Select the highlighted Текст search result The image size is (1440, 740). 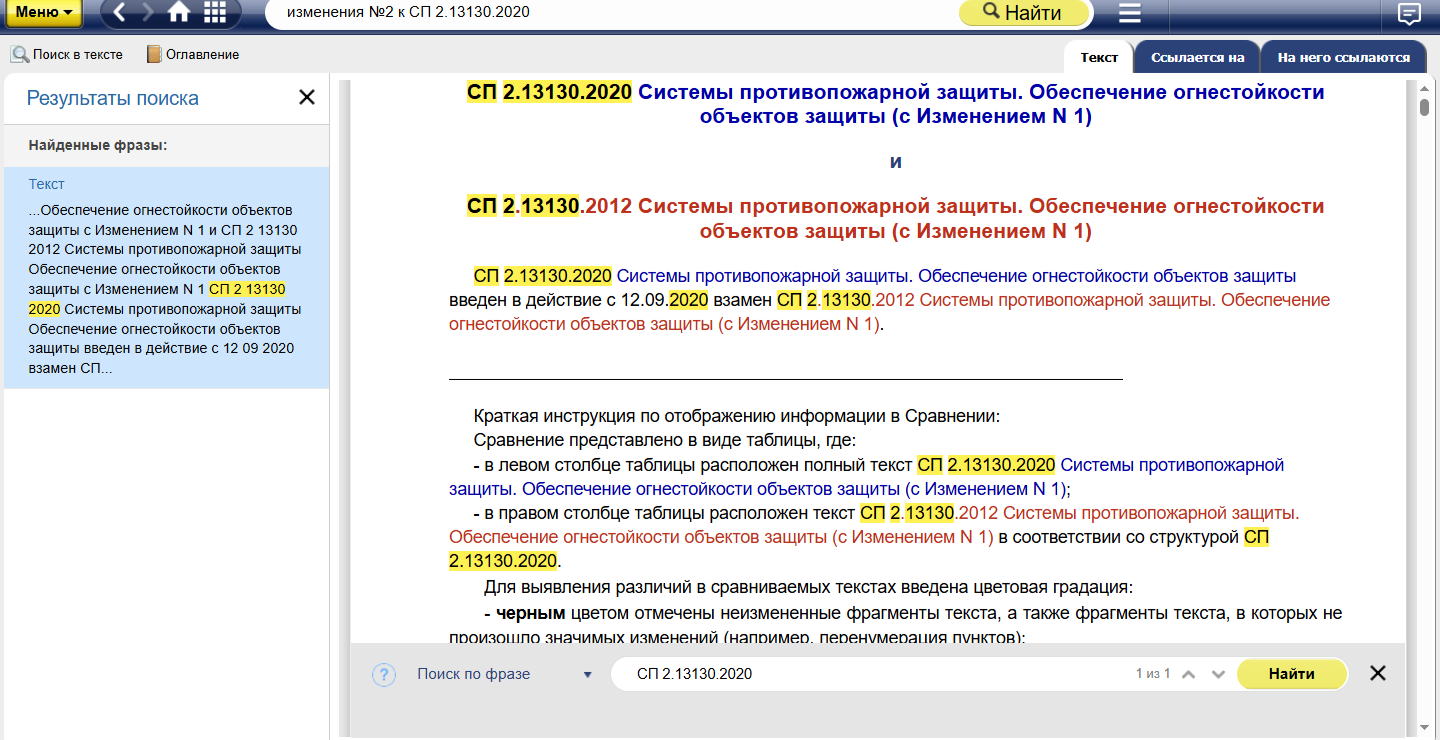click(x=166, y=277)
